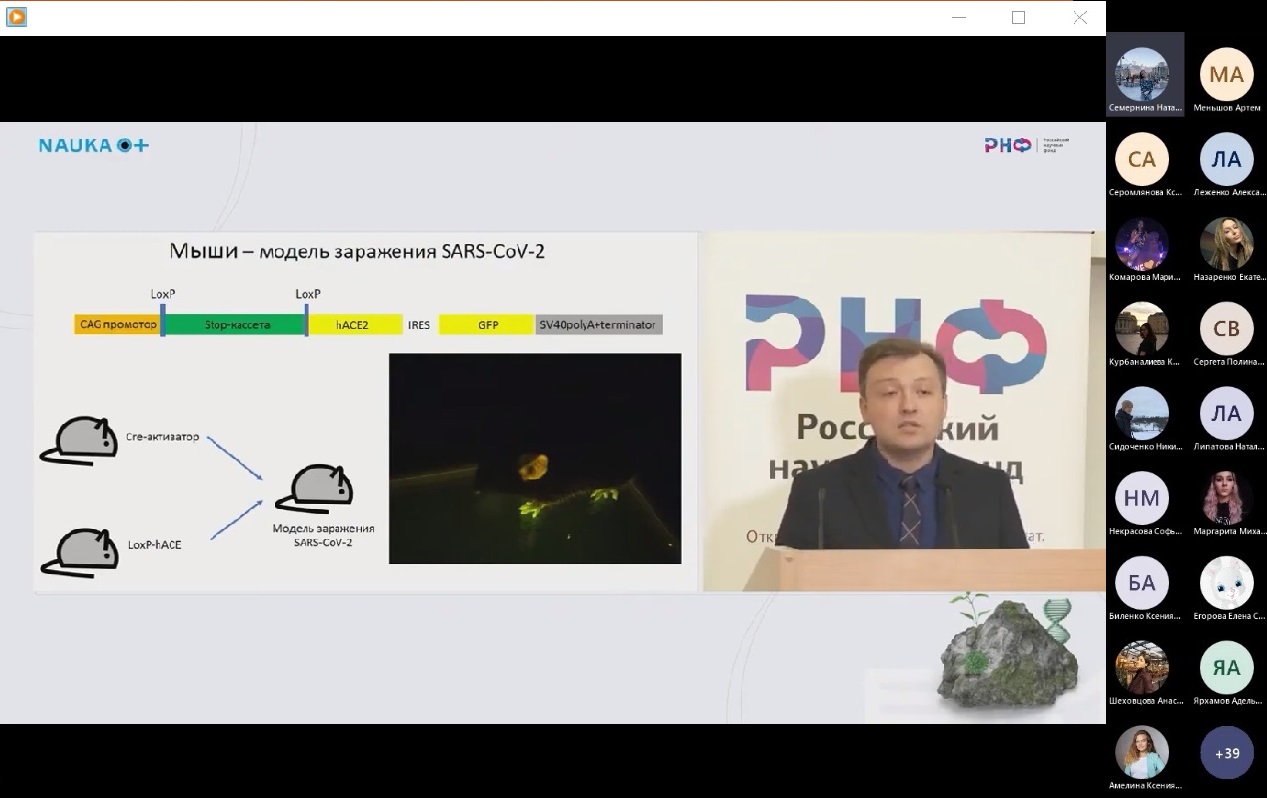Viewport: 1267px width, 798px height.
Task: Select Амелина Ксения's participant photo
Action: pyautogui.click(x=1141, y=753)
